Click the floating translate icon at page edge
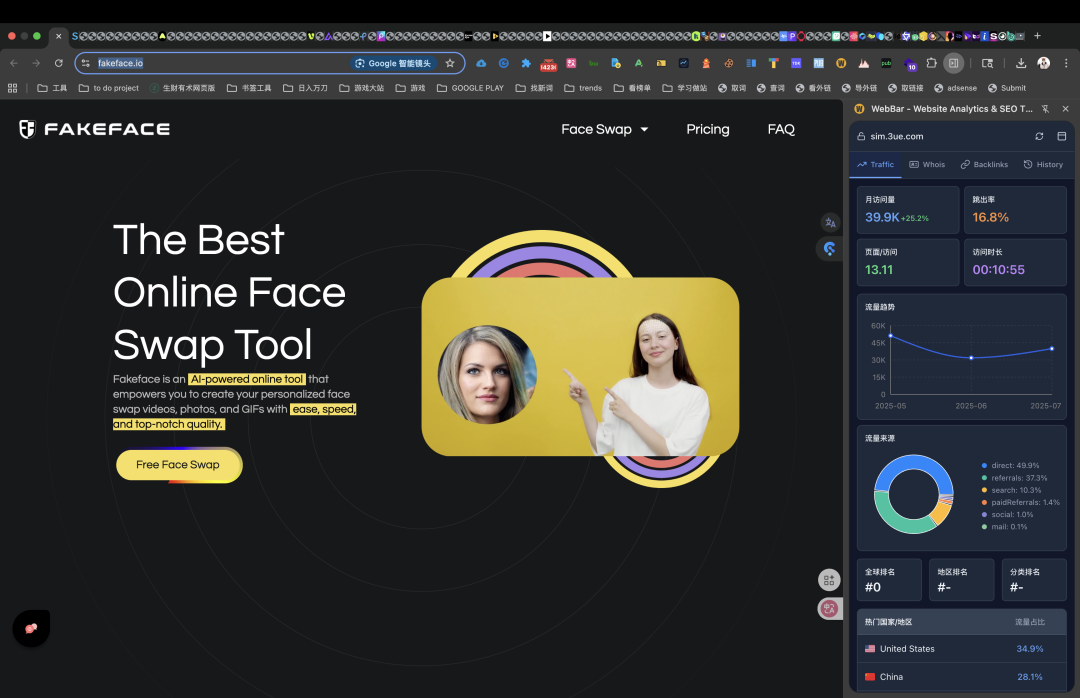Image resolution: width=1080 pixels, height=698 pixels. click(831, 223)
